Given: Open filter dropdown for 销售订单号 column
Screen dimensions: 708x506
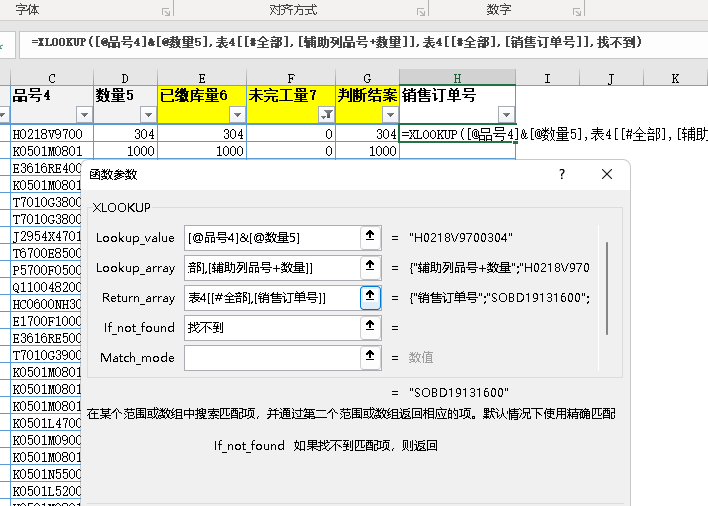Looking at the screenshot, I should point(506,115).
